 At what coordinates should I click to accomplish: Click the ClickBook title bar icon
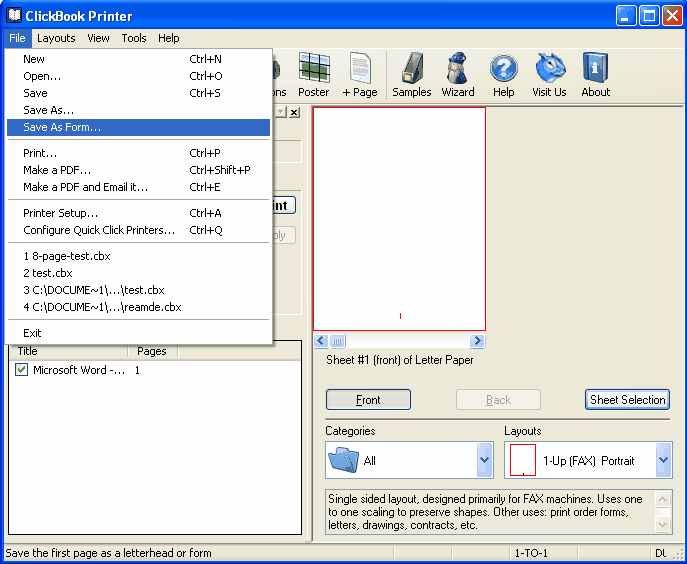coord(14,15)
